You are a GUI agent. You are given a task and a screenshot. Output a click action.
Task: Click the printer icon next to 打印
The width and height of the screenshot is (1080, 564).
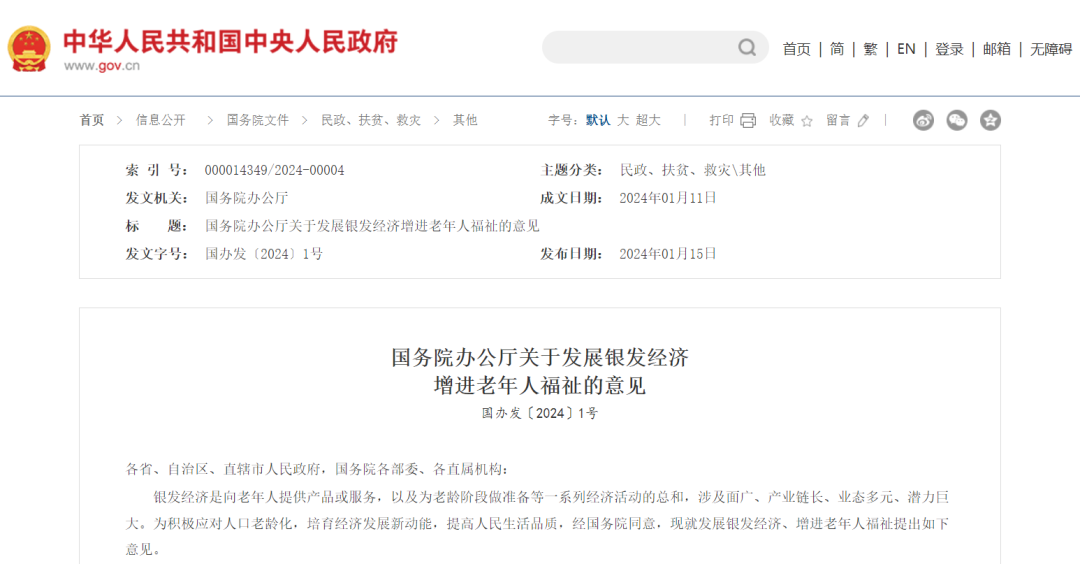point(748,120)
